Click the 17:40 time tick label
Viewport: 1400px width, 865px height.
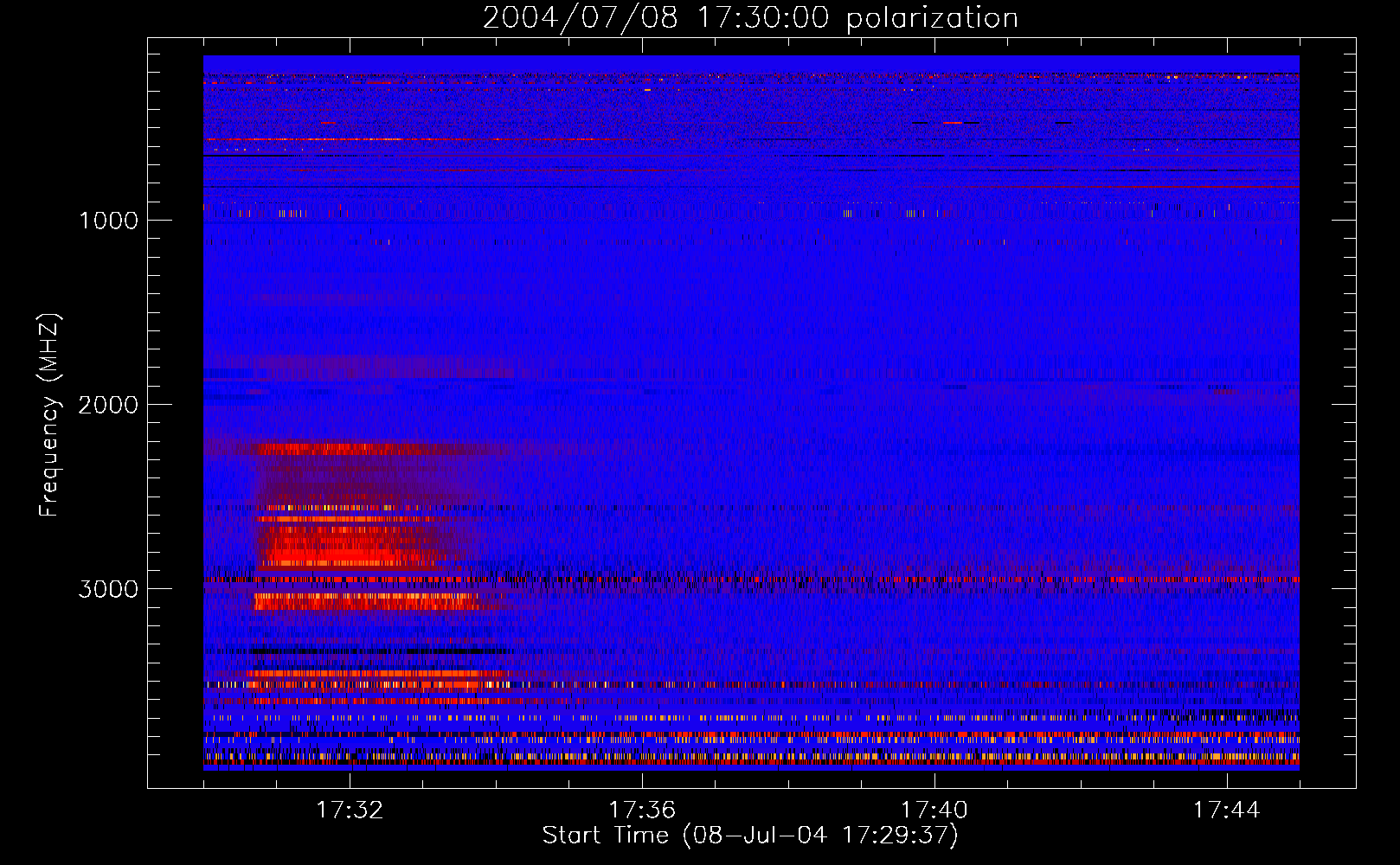[x=934, y=811]
